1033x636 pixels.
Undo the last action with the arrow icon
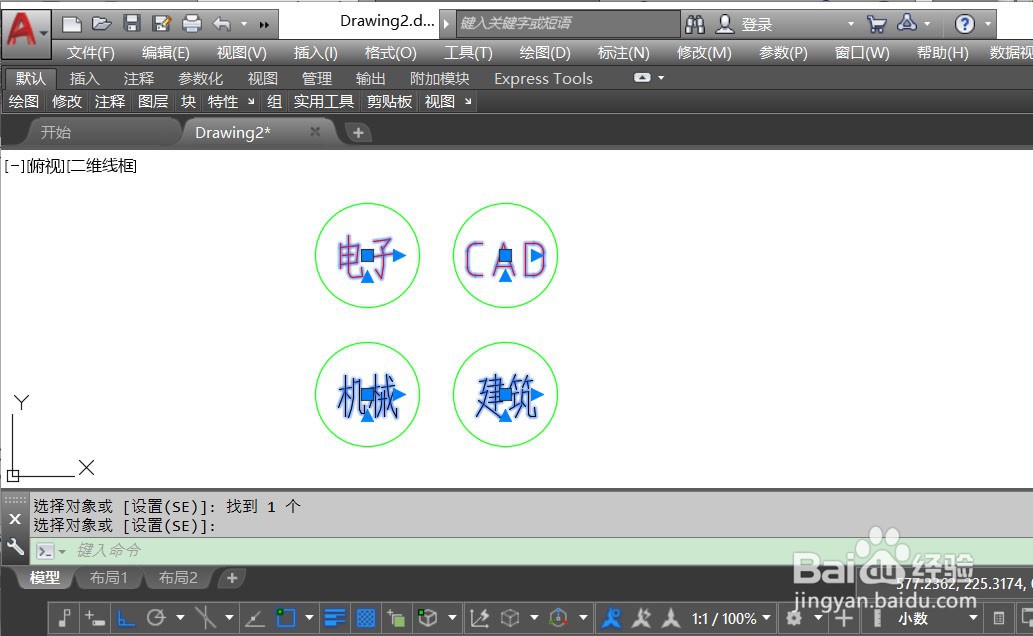click(222, 24)
